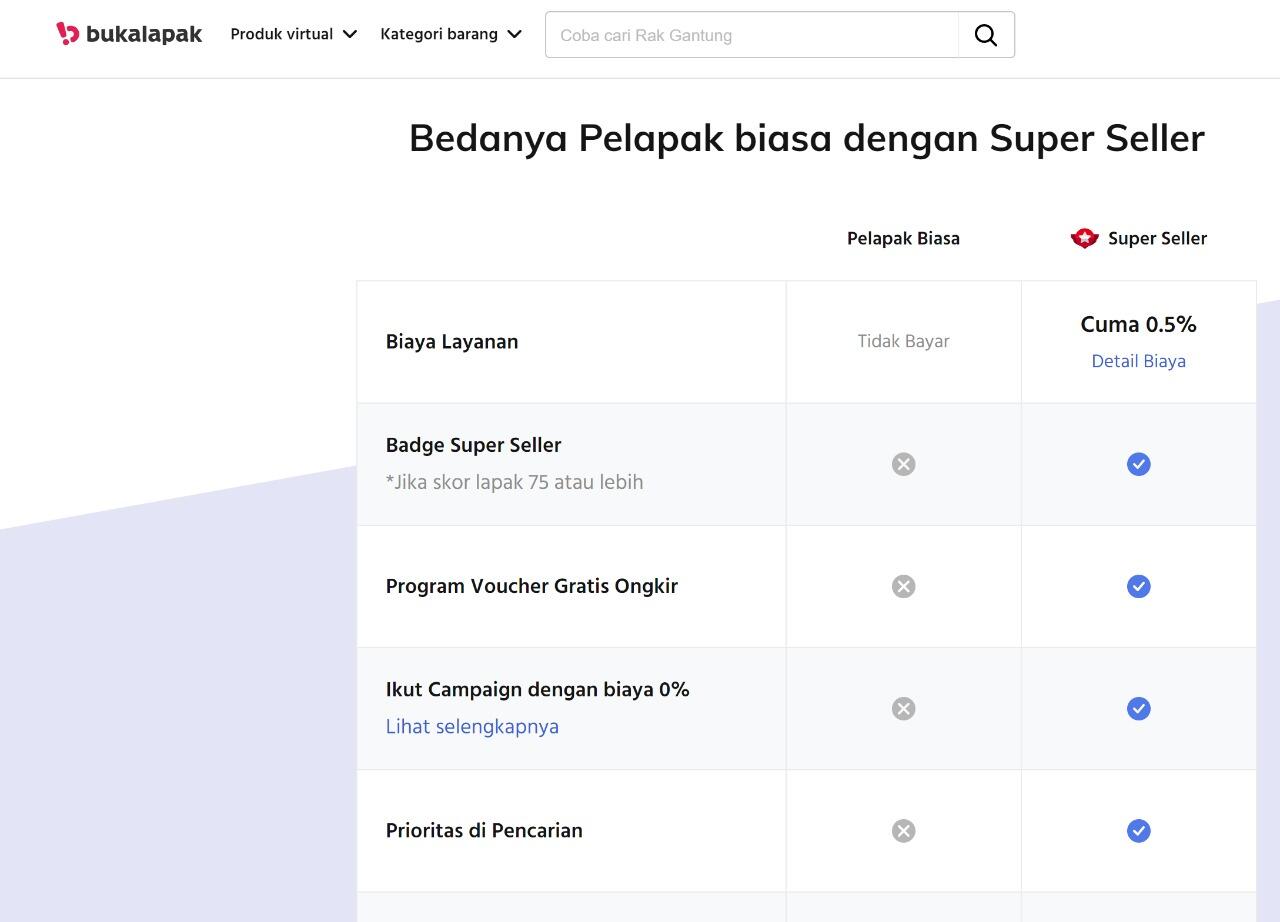Click the Super Seller column header text
The image size is (1280, 922).
1157,238
